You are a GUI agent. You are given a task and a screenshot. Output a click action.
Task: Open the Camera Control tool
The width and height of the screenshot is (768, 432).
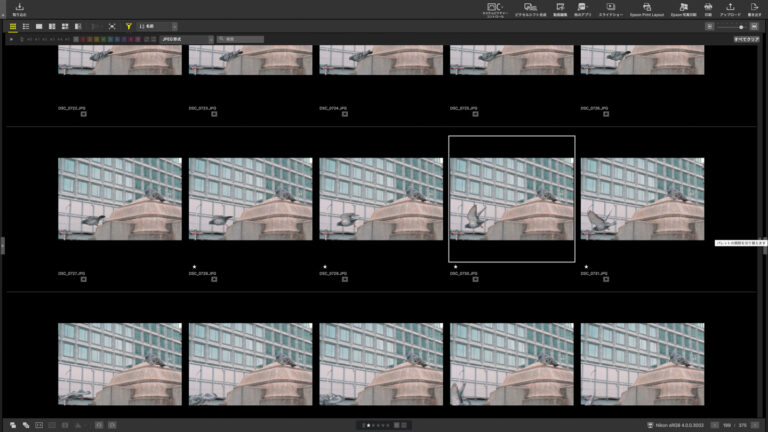pos(494,9)
